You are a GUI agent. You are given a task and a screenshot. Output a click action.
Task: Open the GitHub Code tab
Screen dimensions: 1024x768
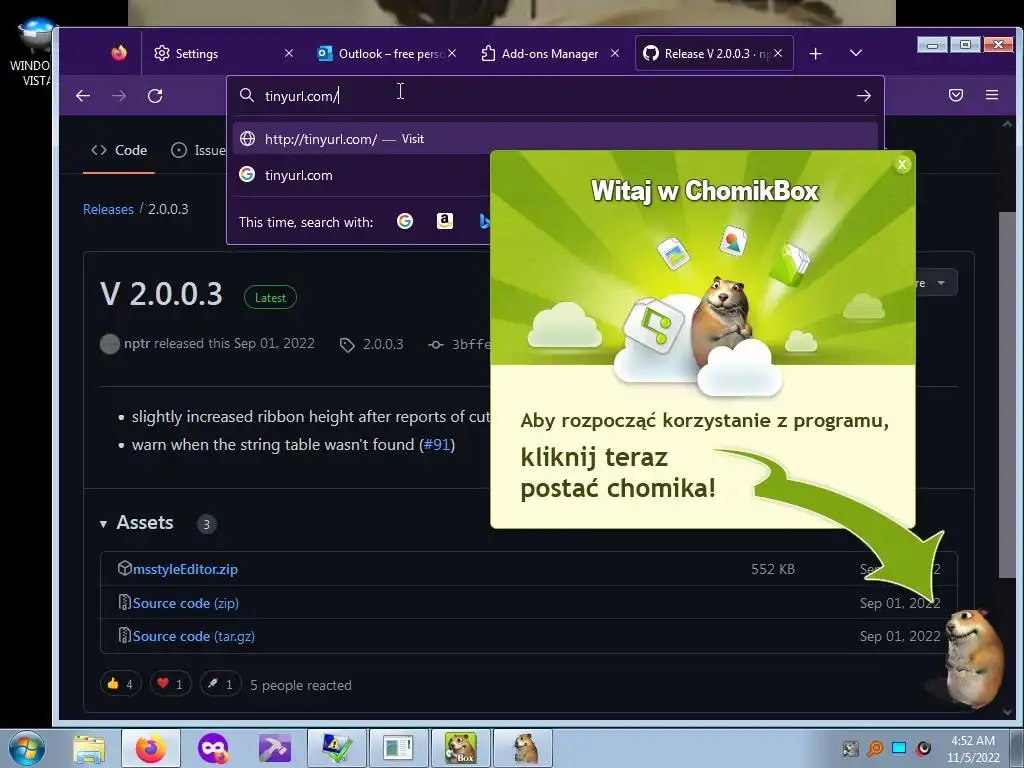(x=119, y=150)
